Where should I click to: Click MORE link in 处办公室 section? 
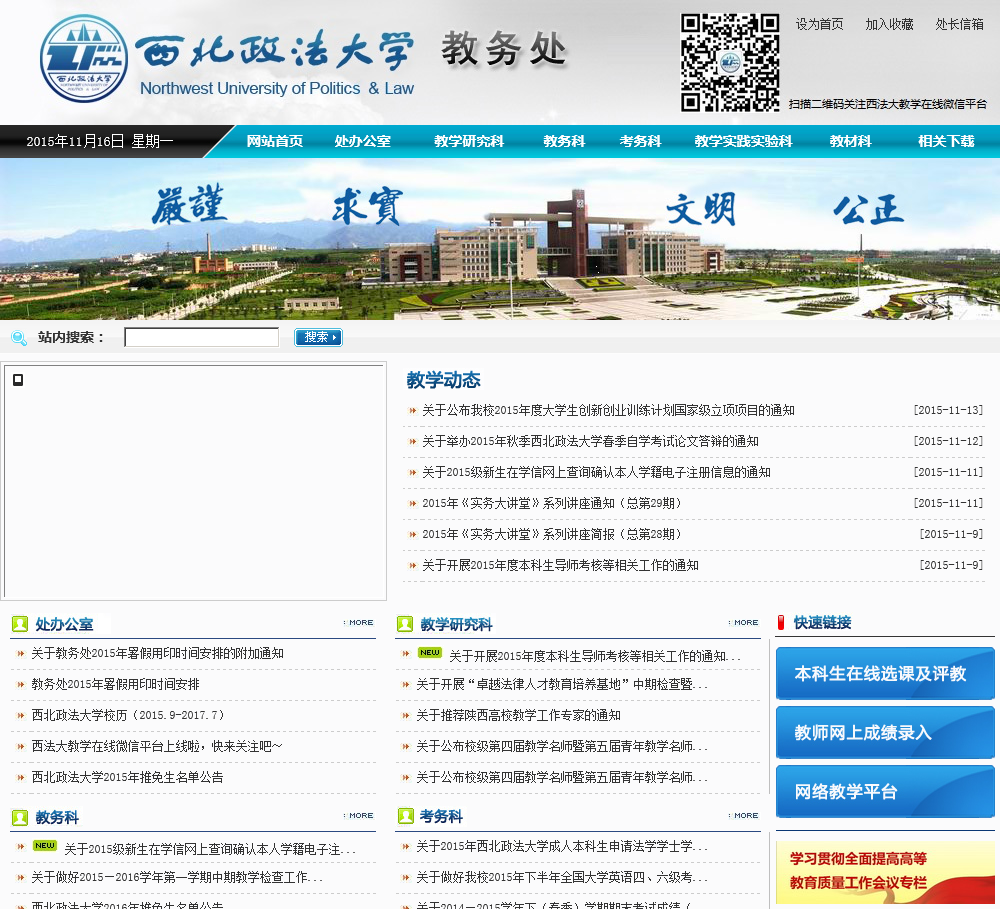(358, 623)
